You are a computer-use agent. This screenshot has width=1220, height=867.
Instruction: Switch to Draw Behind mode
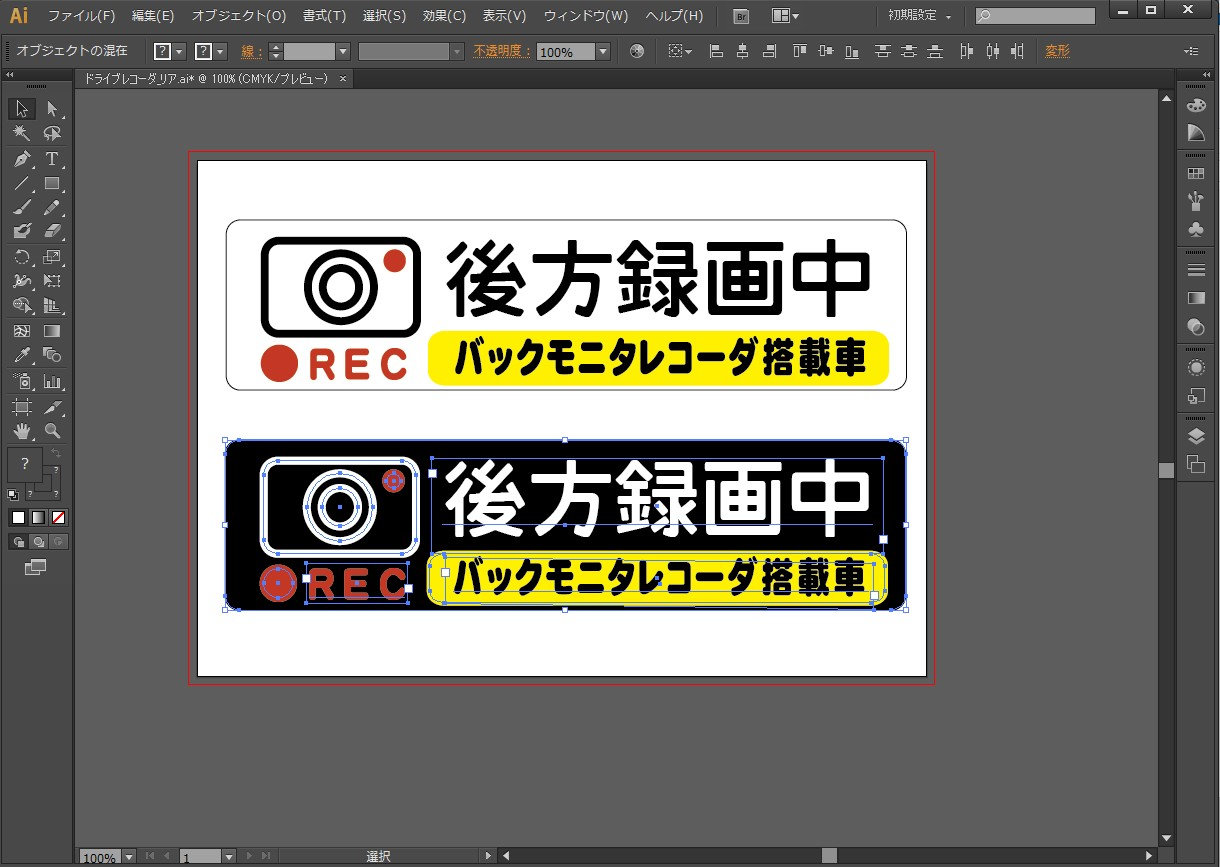tap(38, 541)
